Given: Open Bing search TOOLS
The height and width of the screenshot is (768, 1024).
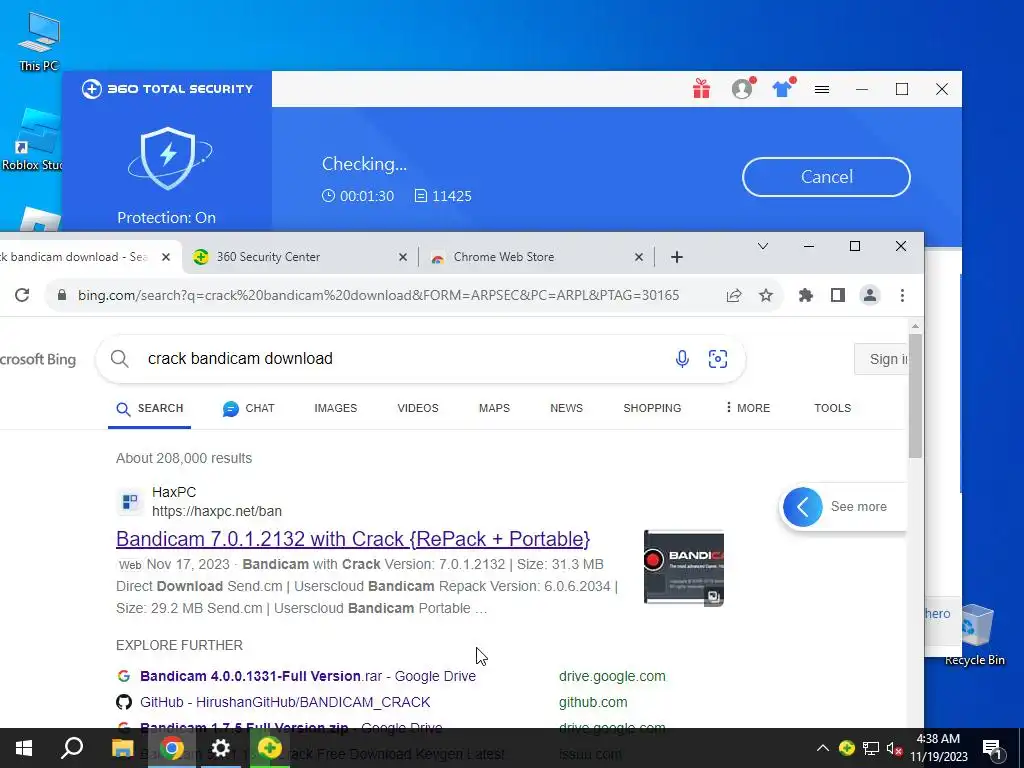Looking at the screenshot, I should click(x=833, y=408).
